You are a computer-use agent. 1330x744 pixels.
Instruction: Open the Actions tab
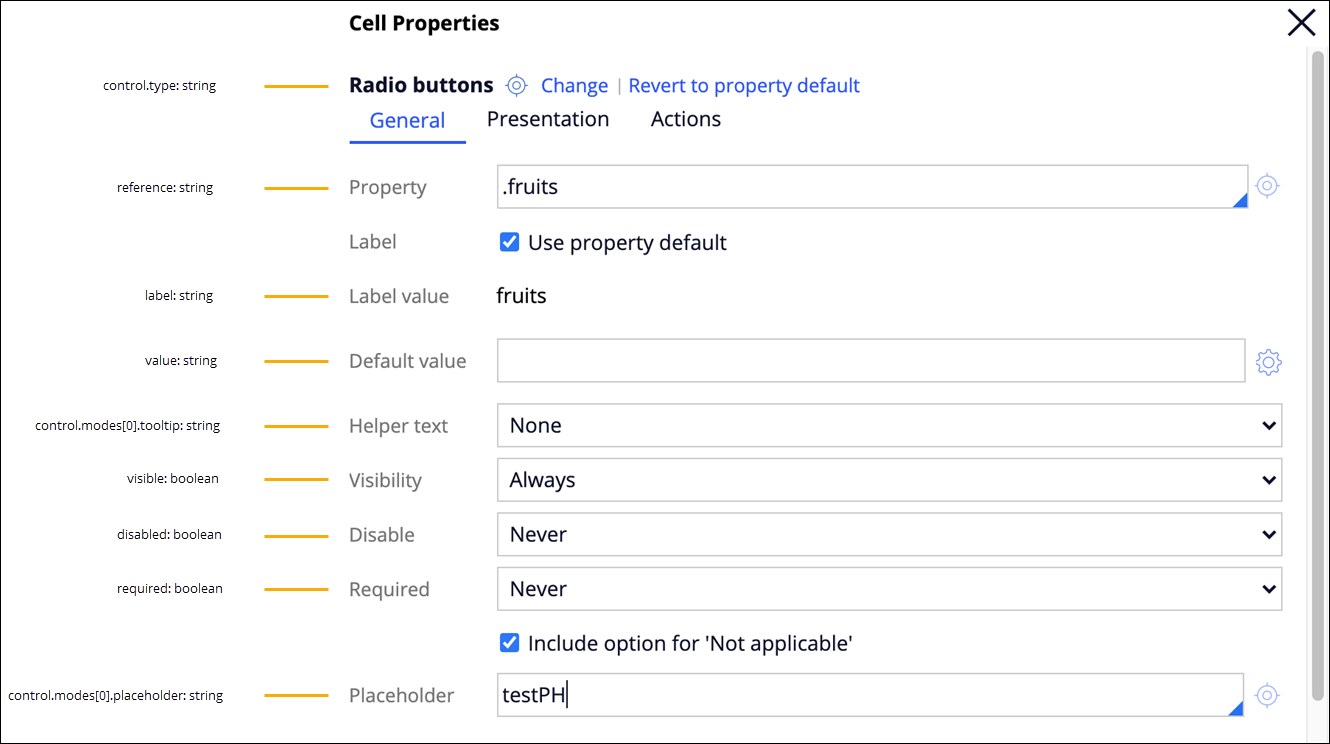(x=686, y=119)
